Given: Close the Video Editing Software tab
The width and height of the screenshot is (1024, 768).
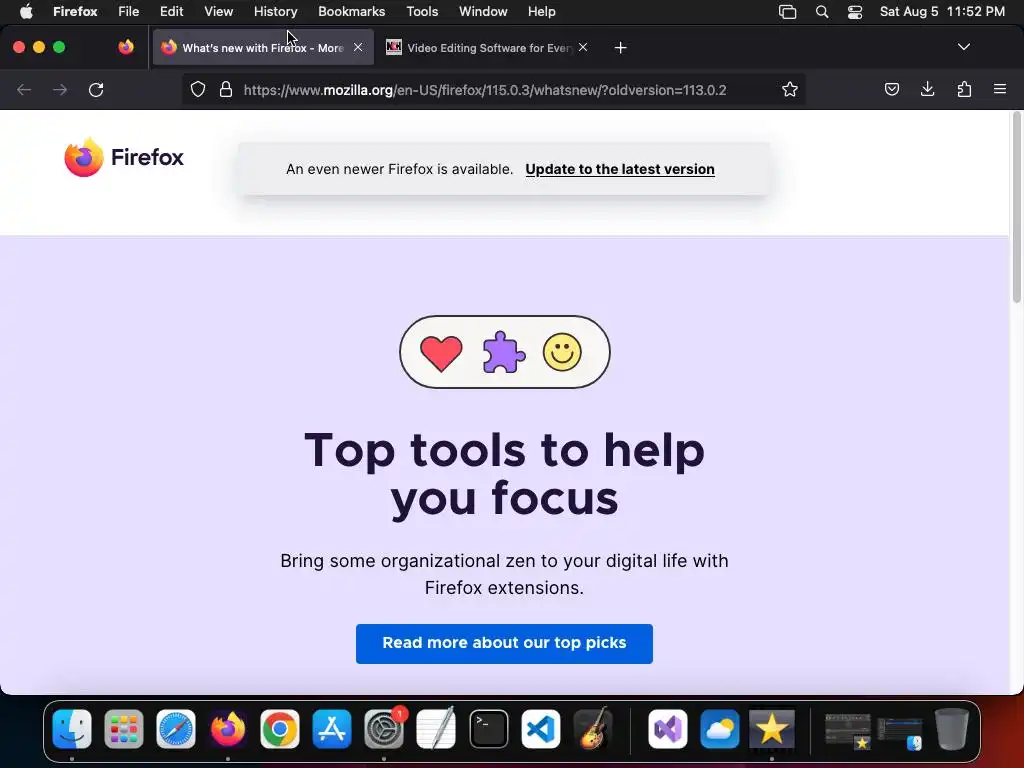Looking at the screenshot, I should pos(583,47).
